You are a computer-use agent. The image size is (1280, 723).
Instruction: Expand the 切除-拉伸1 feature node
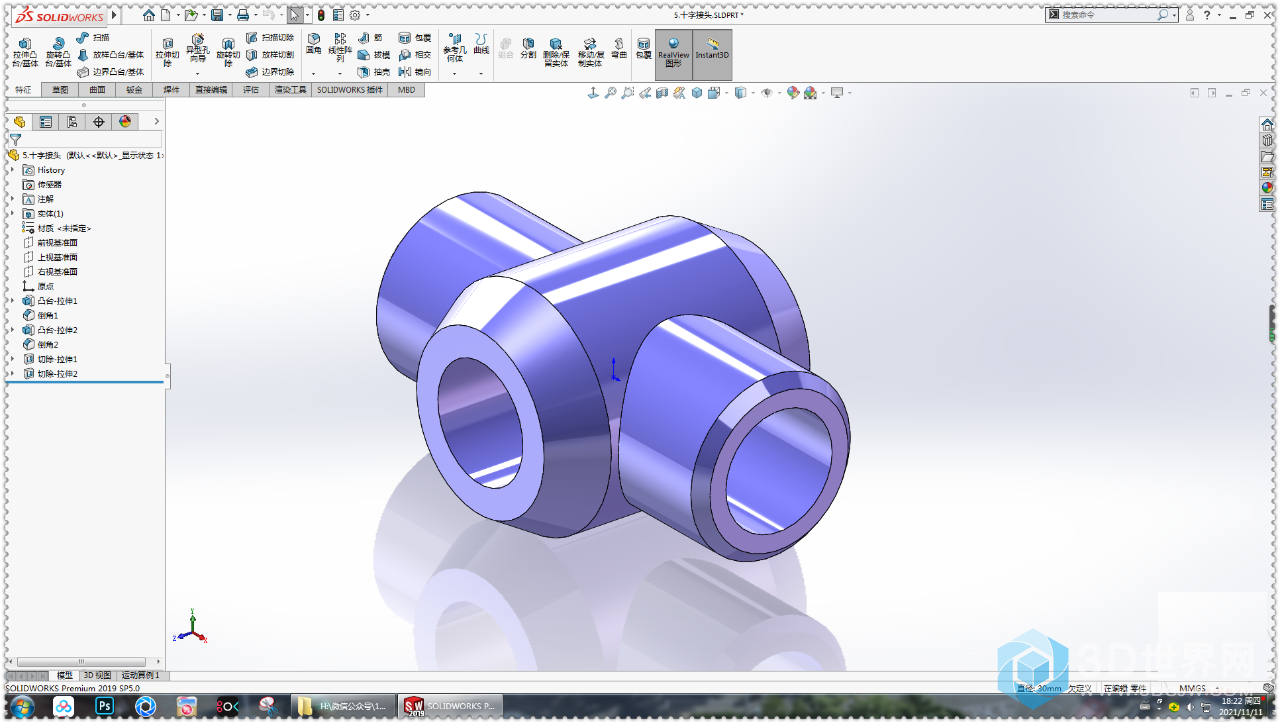tap(13, 358)
